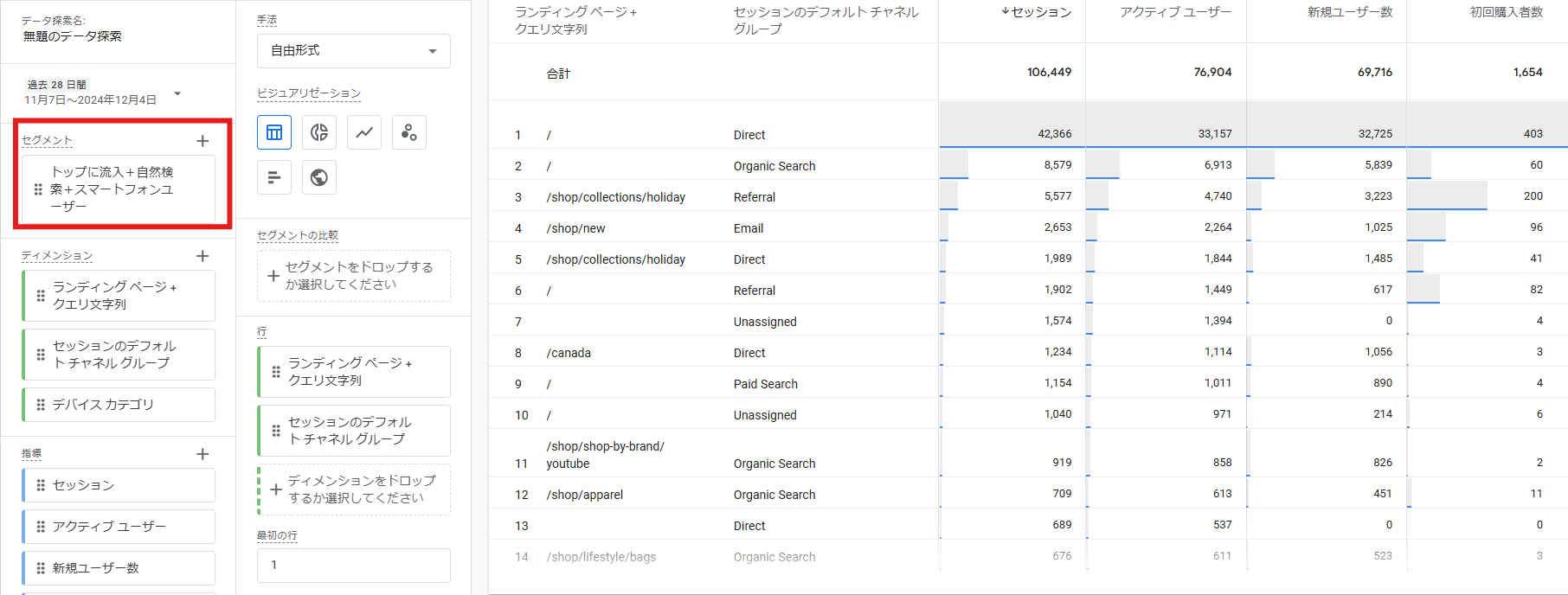Expand the date range selector
This screenshot has height=595, width=1568.
coord(177,93)
